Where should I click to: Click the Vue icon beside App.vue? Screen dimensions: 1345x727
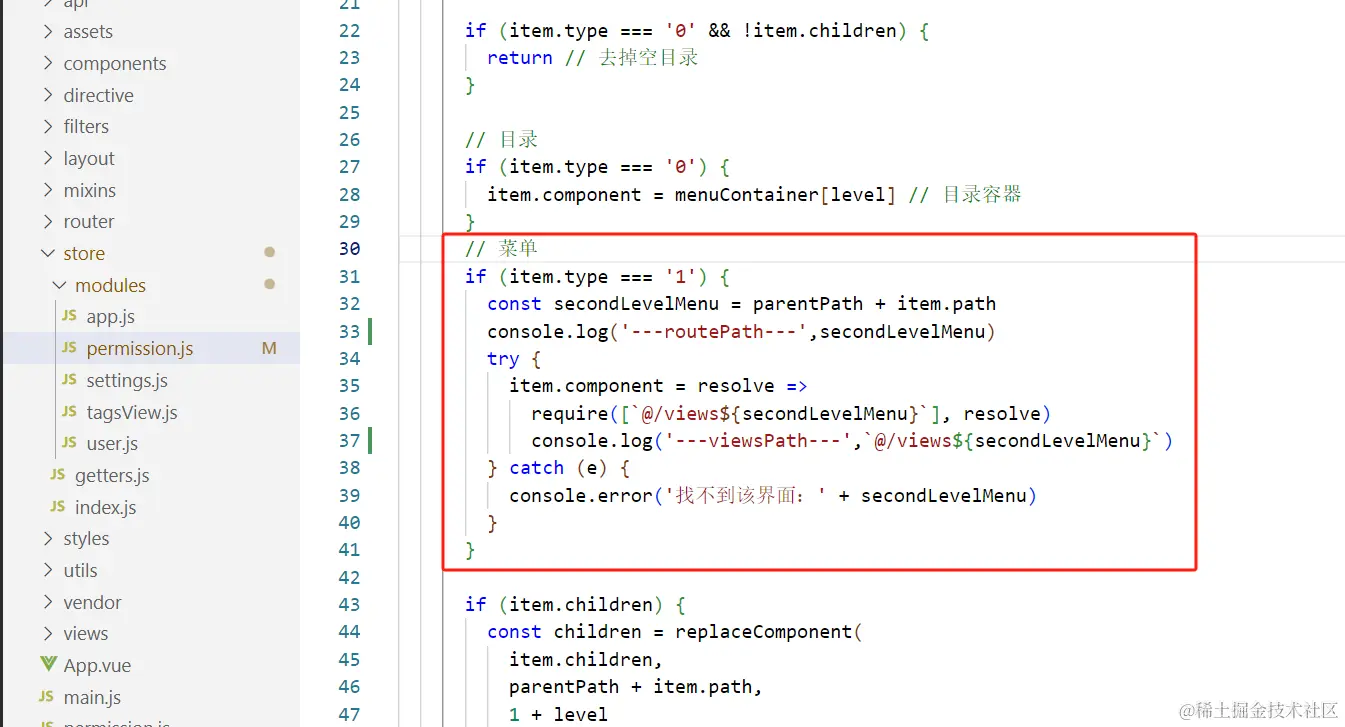coord(48,665)
